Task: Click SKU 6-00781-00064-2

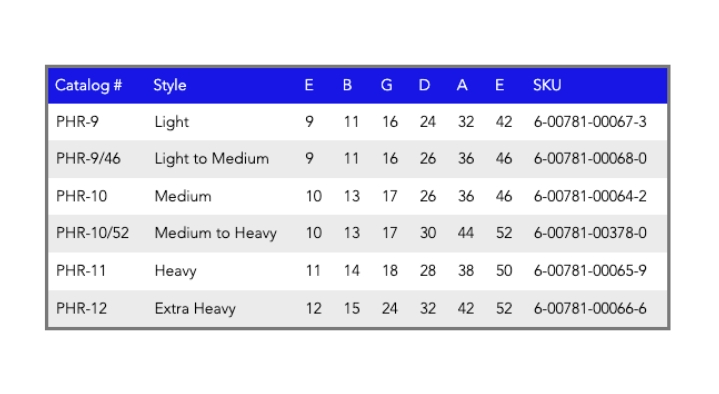Action: pos(590,196)
